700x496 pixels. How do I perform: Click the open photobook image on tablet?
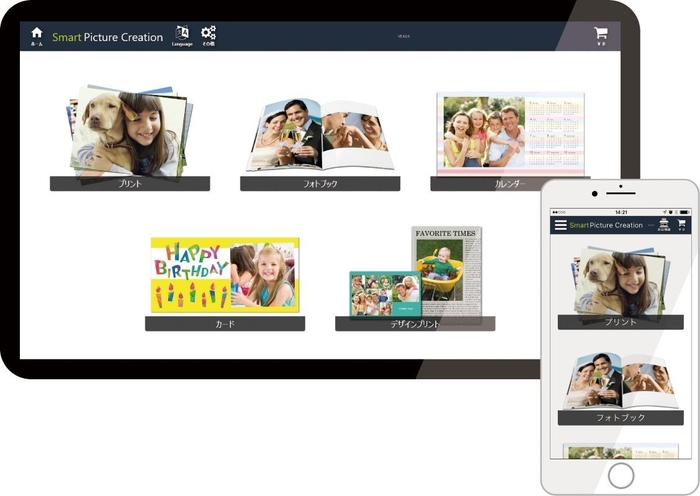pyautogui.click(x=320, y=135)
